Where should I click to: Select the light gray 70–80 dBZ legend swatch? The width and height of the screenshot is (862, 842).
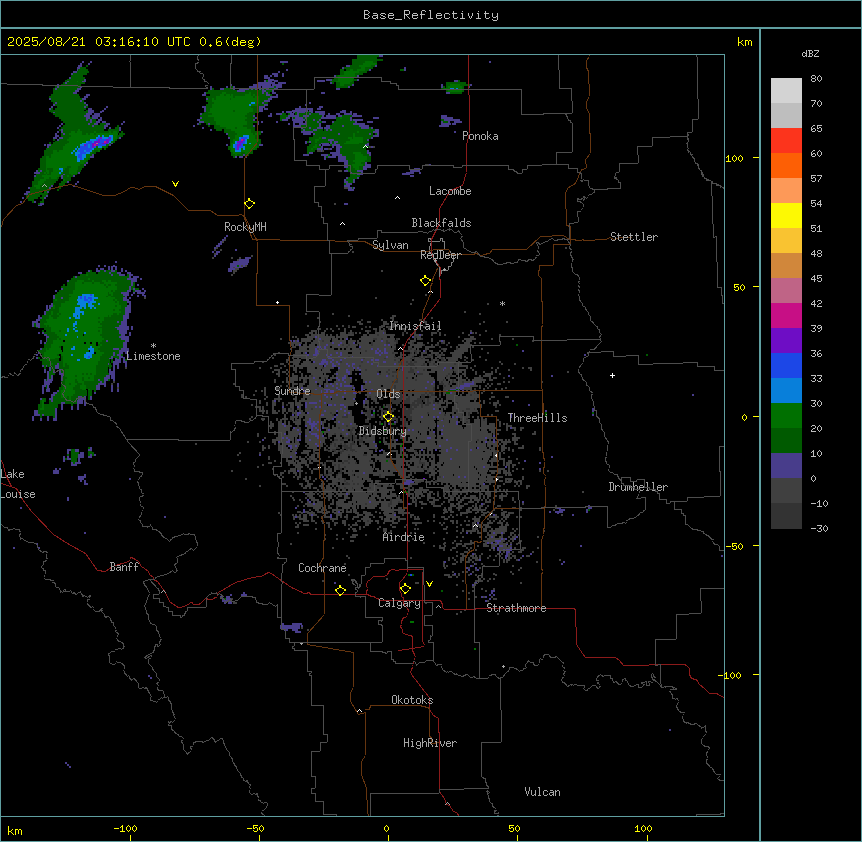(x=786, y=91)
